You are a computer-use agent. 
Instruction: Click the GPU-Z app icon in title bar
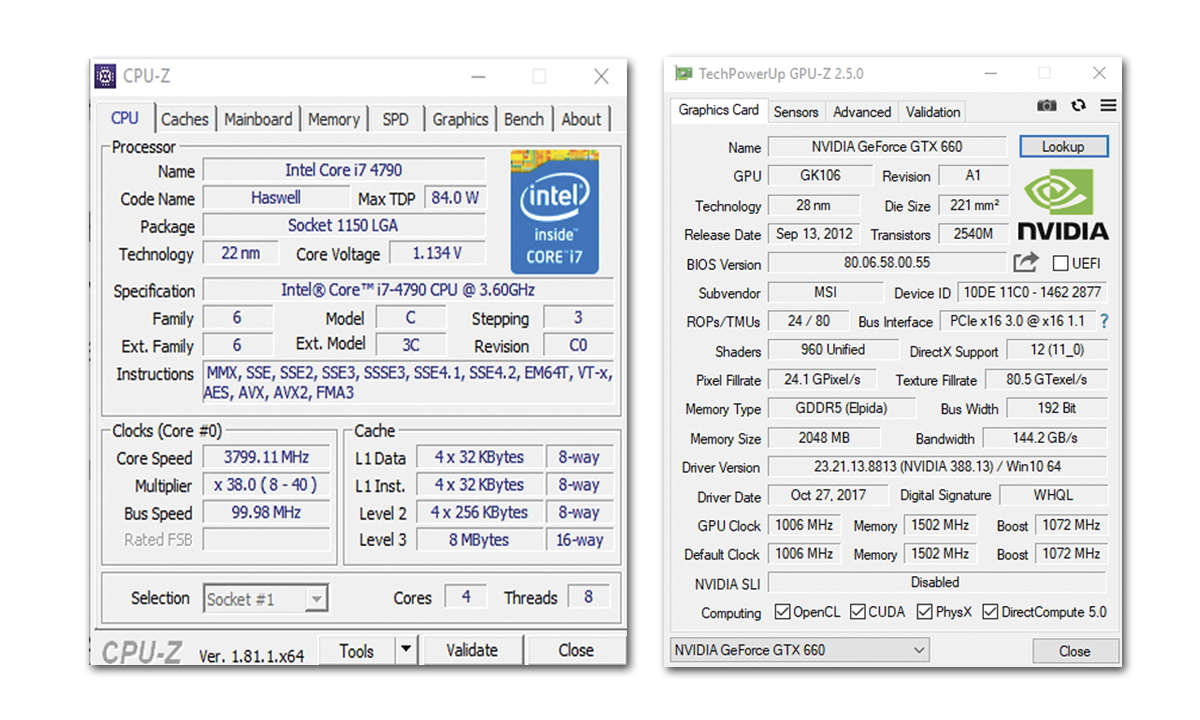684,73
